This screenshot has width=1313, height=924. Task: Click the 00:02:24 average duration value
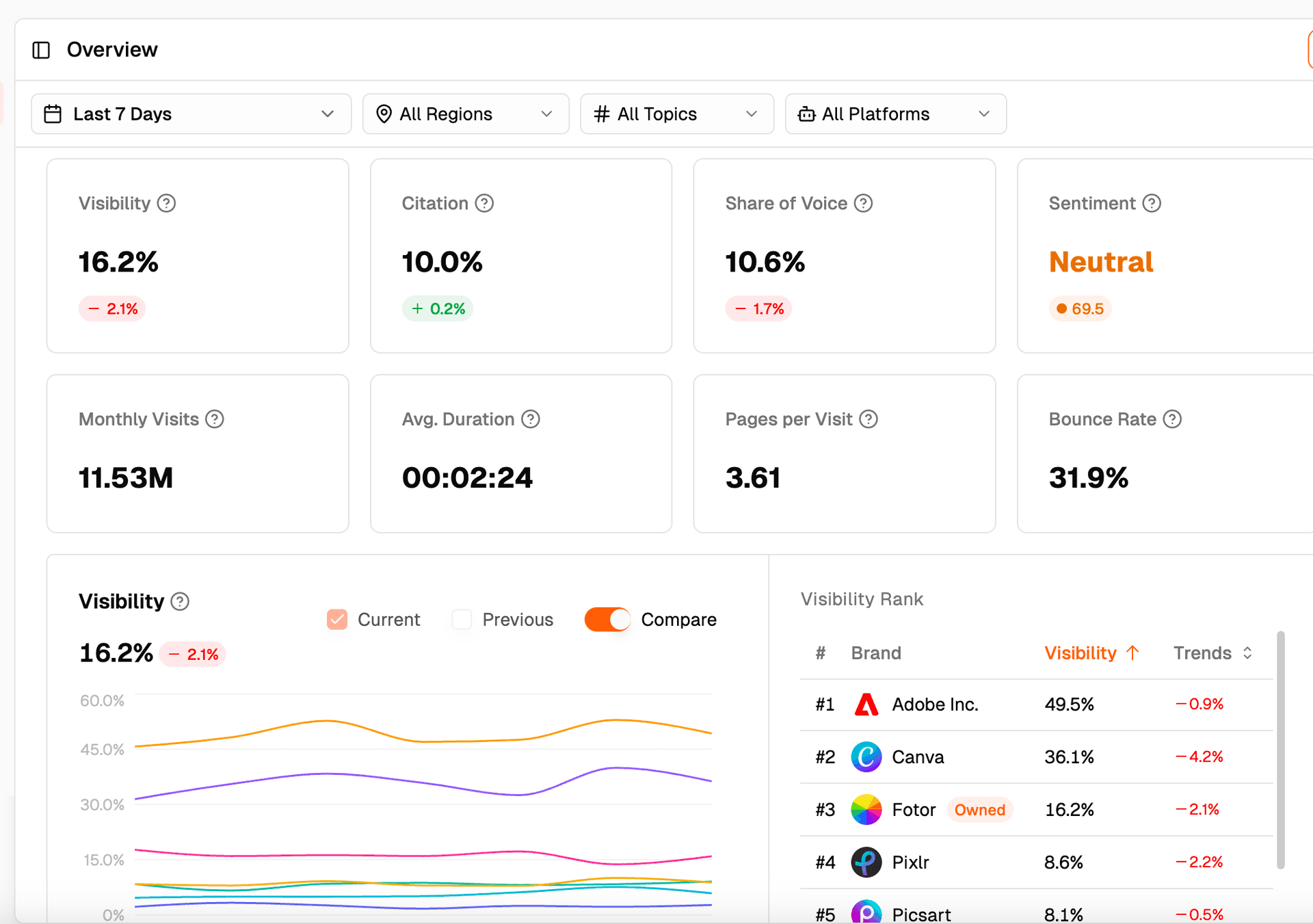pyautogui.click(x=467, y=477)
